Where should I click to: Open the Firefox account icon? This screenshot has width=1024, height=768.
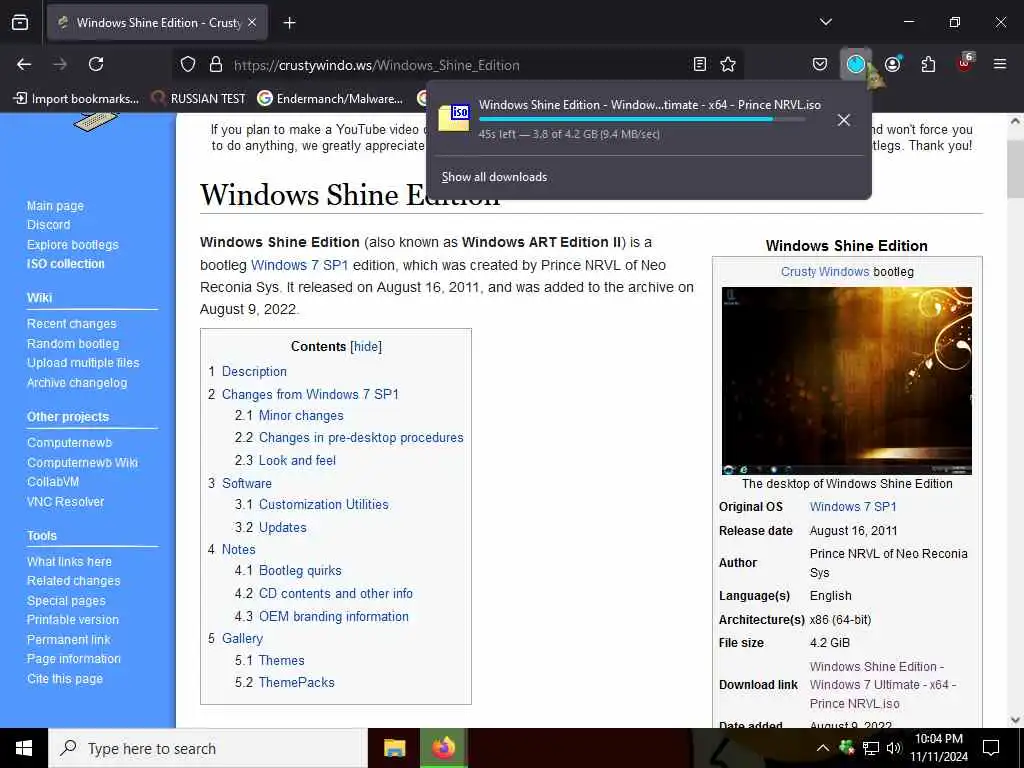click(x=892, y=64)
